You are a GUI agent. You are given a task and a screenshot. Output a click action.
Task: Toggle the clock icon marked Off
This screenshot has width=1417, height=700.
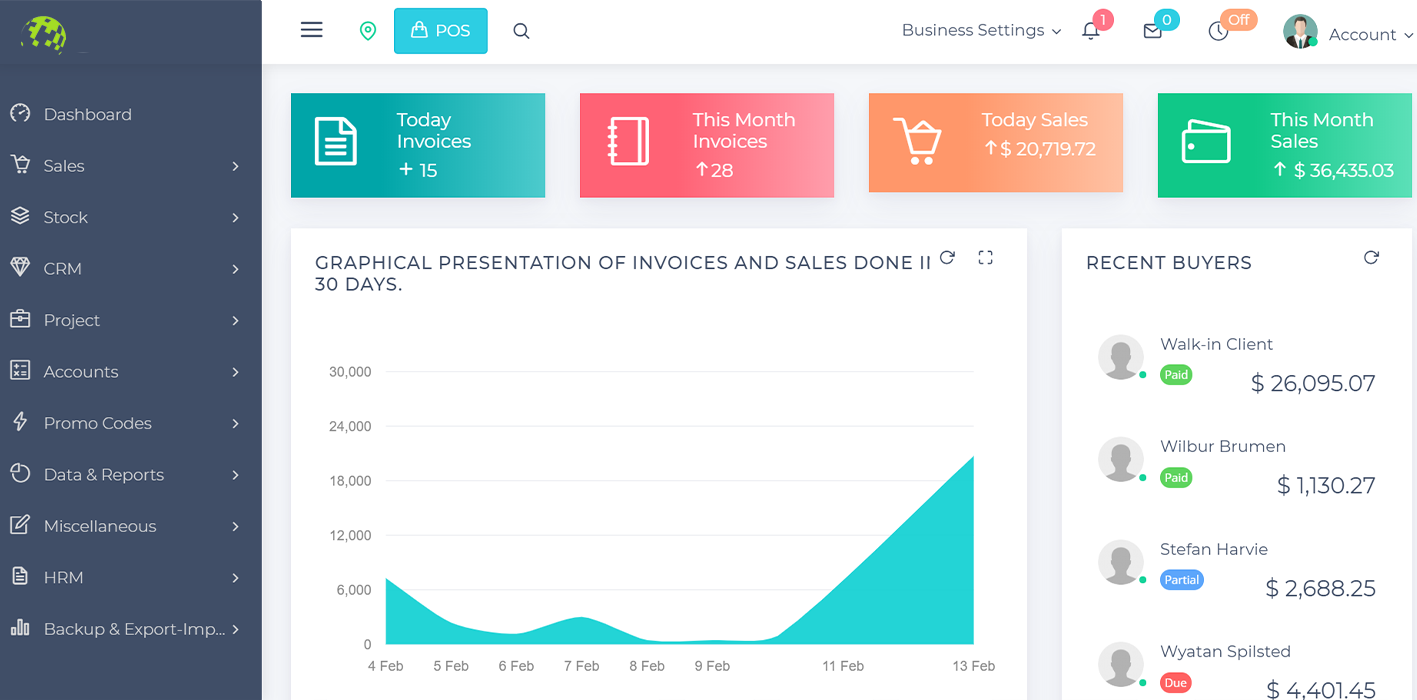pos(1218,31)
